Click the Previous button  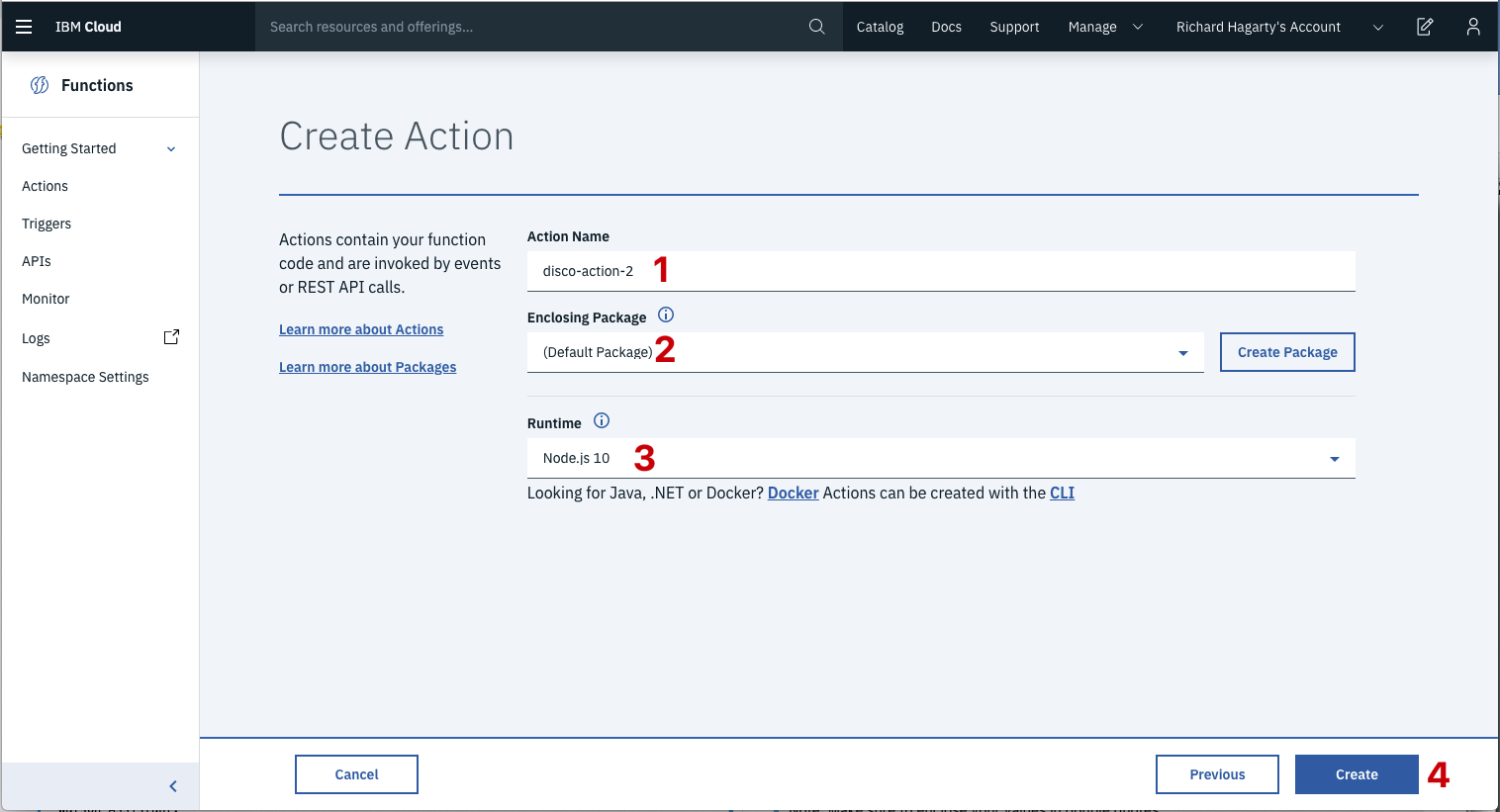point(1217,774)
